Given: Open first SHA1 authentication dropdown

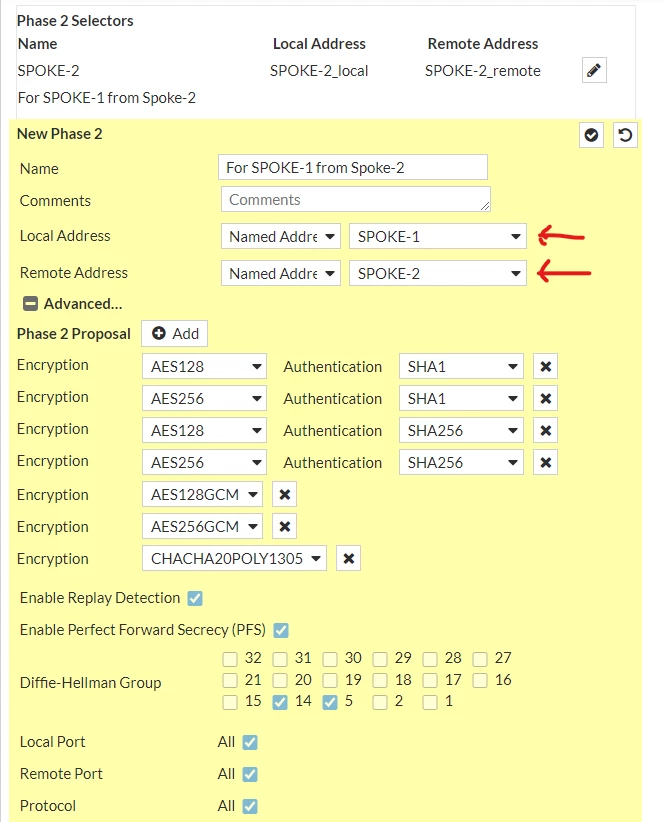Looking at the screenshot, I should click(x=461, y=366).
